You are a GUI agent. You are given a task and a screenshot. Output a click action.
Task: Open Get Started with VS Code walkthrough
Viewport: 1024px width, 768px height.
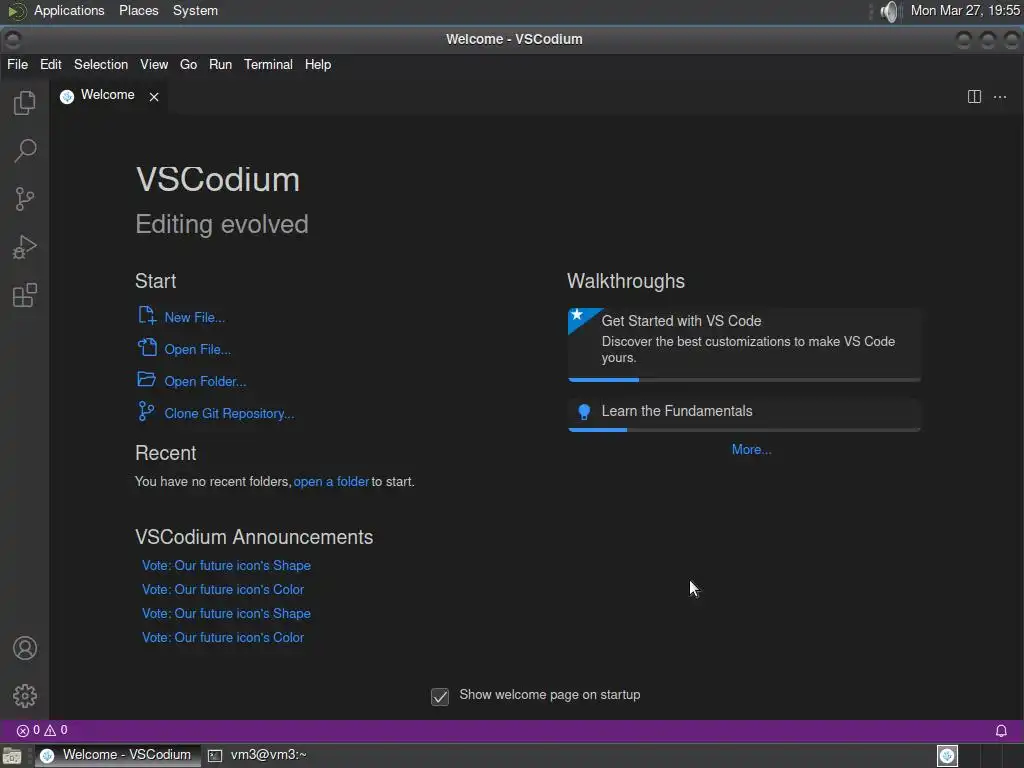(x=744, y=344)
